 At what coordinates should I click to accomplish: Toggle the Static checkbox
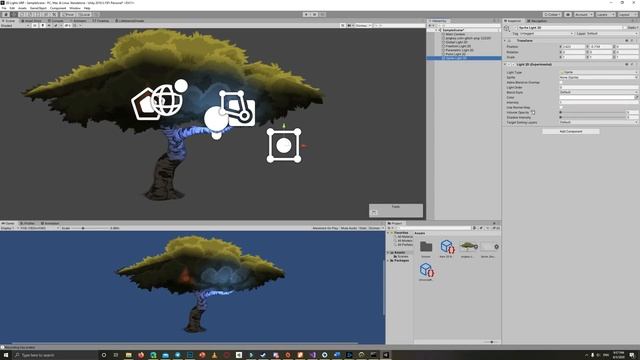[x=626, y=28]
